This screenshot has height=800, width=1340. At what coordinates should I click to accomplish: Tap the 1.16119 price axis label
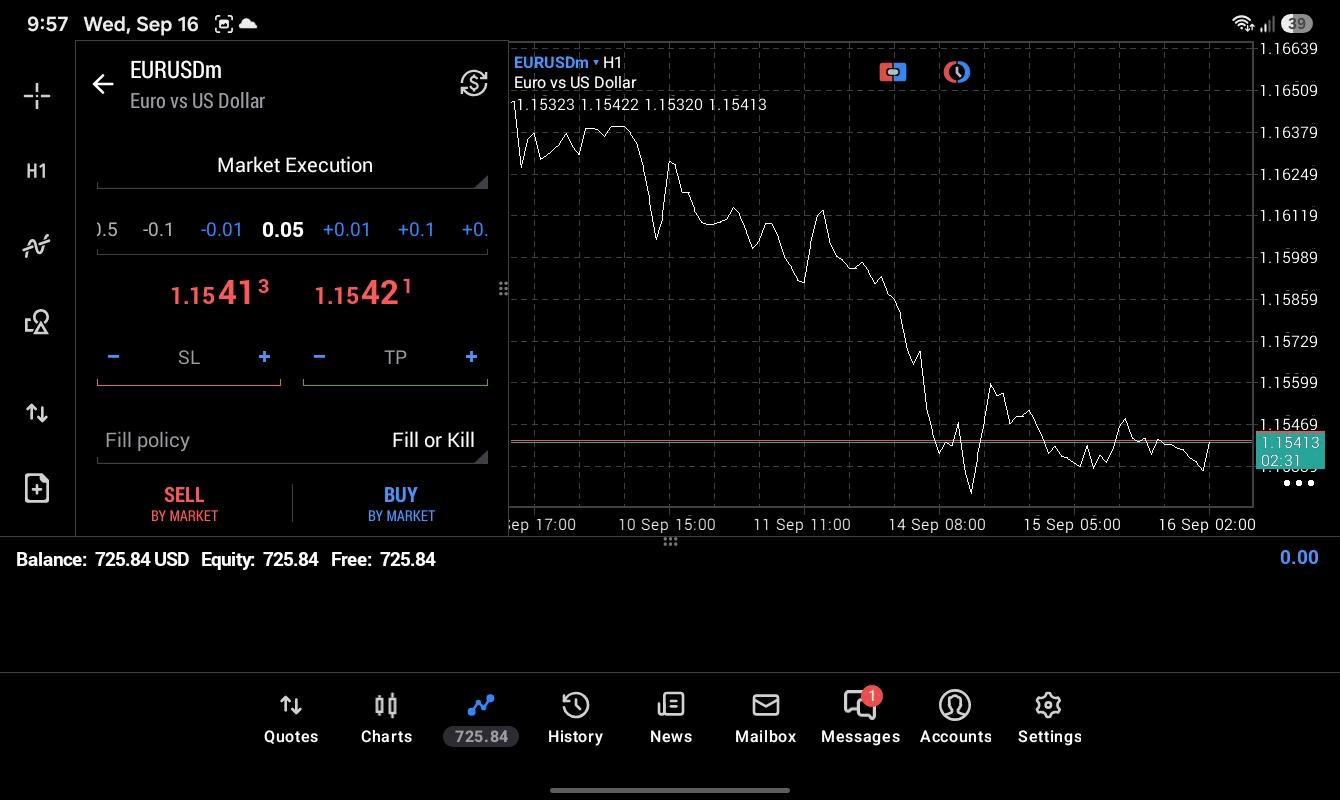click(1288, 215)
